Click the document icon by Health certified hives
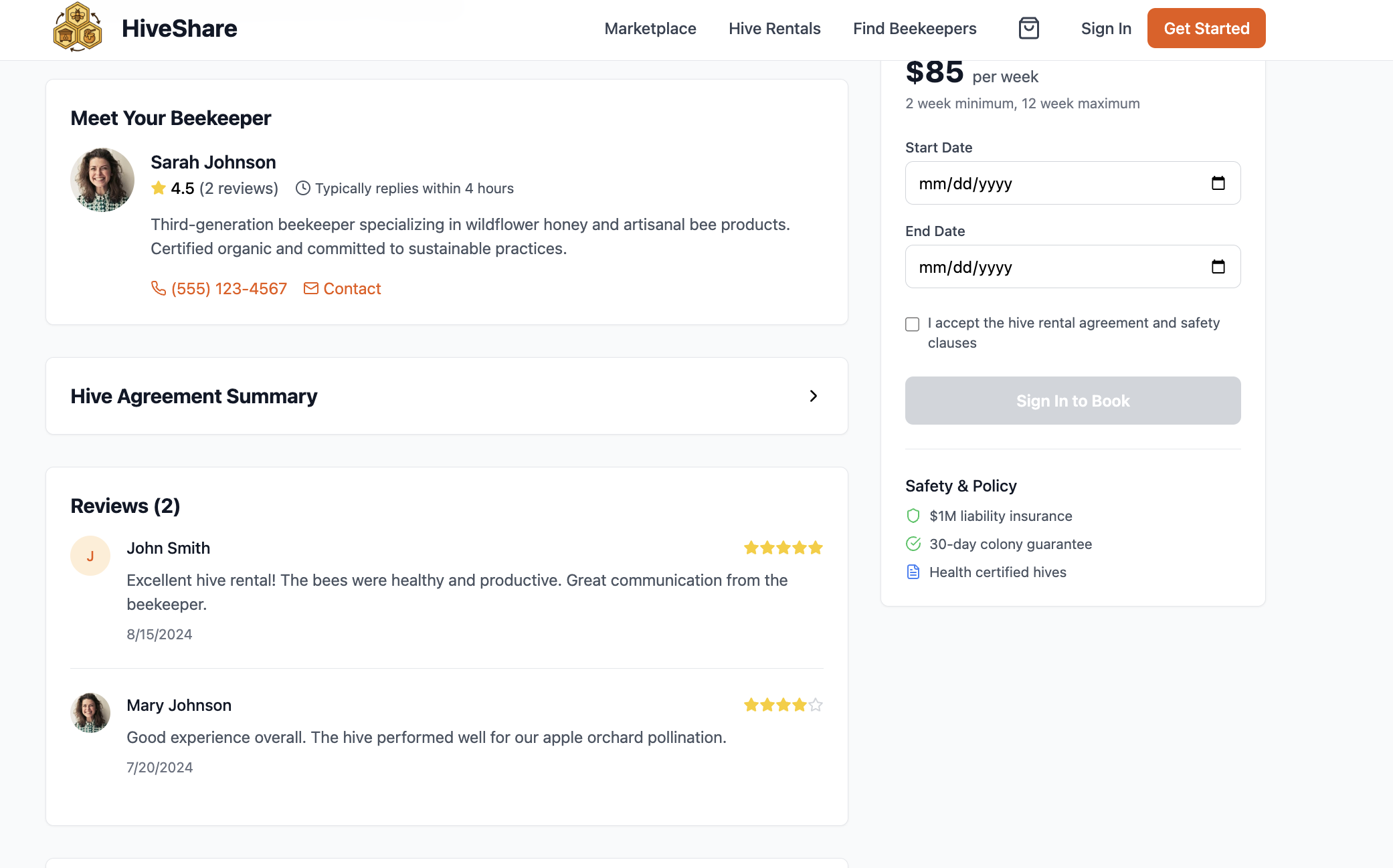Screen dimensions: 1393x868 pyautogui.click(x=913, y=572)
